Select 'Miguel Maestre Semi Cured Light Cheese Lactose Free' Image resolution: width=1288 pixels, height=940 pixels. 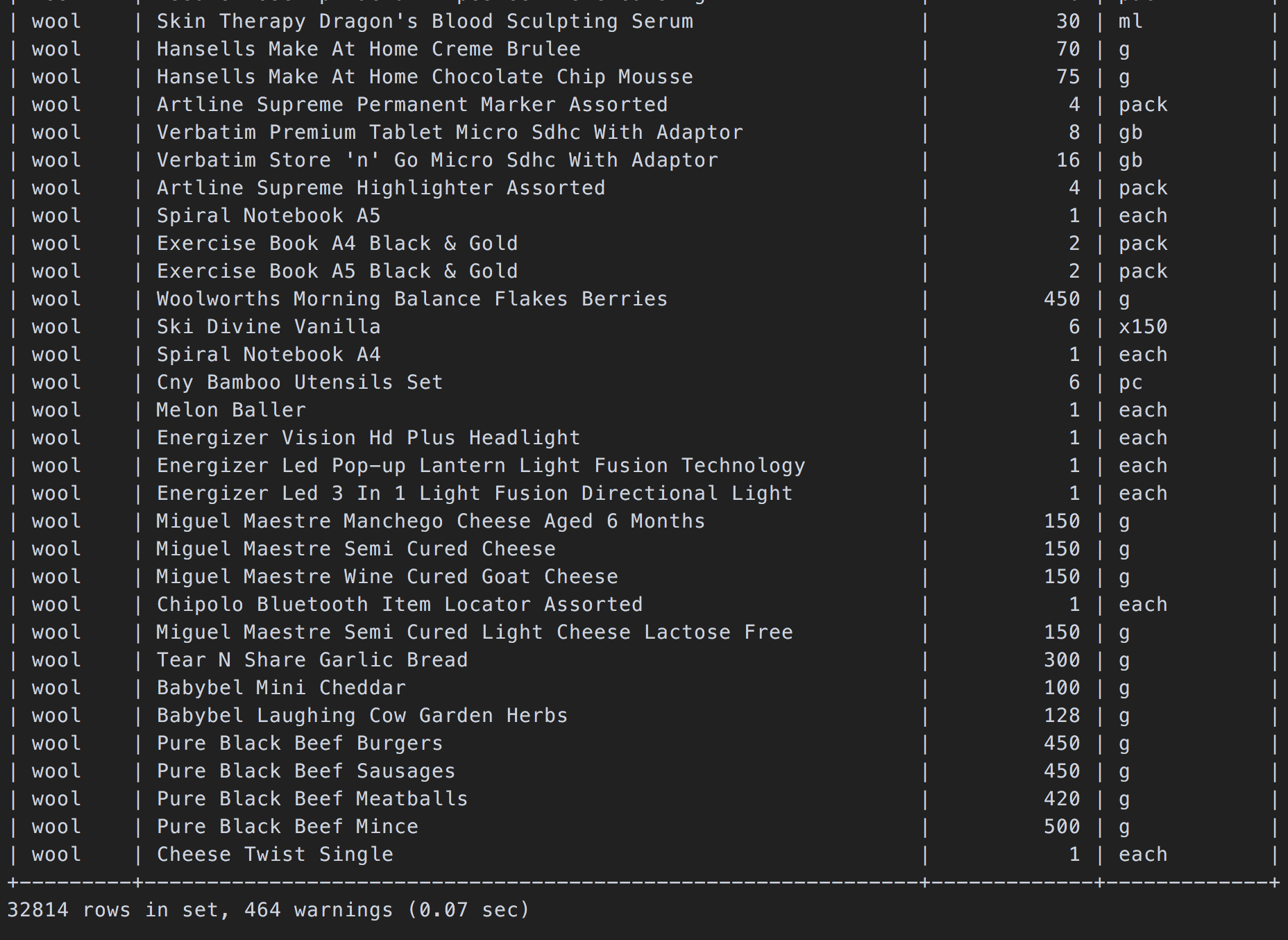[475, 632]
